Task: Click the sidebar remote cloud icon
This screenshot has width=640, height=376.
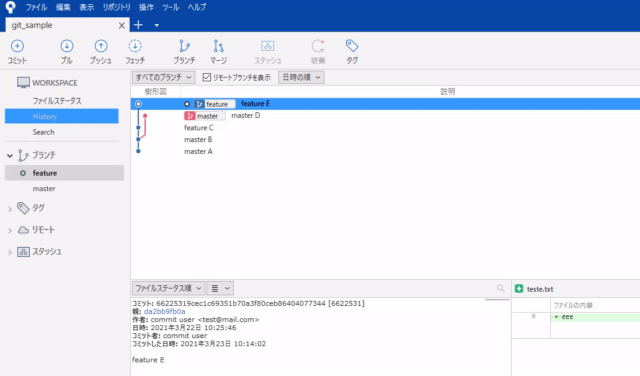Action: click(x=23, y=230)
